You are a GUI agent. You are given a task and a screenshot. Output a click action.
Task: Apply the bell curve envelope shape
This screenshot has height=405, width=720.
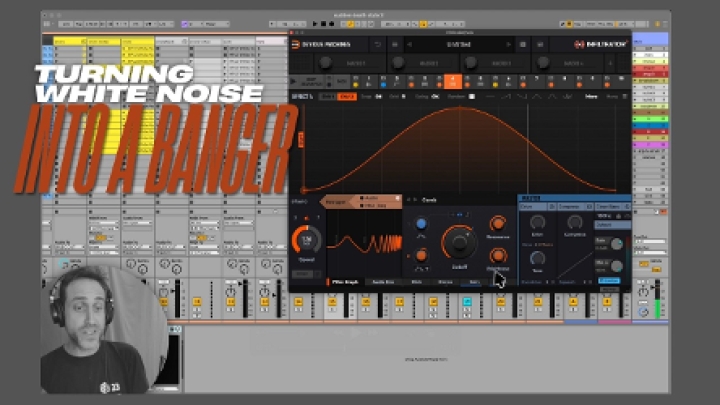(x=552, y=96)
